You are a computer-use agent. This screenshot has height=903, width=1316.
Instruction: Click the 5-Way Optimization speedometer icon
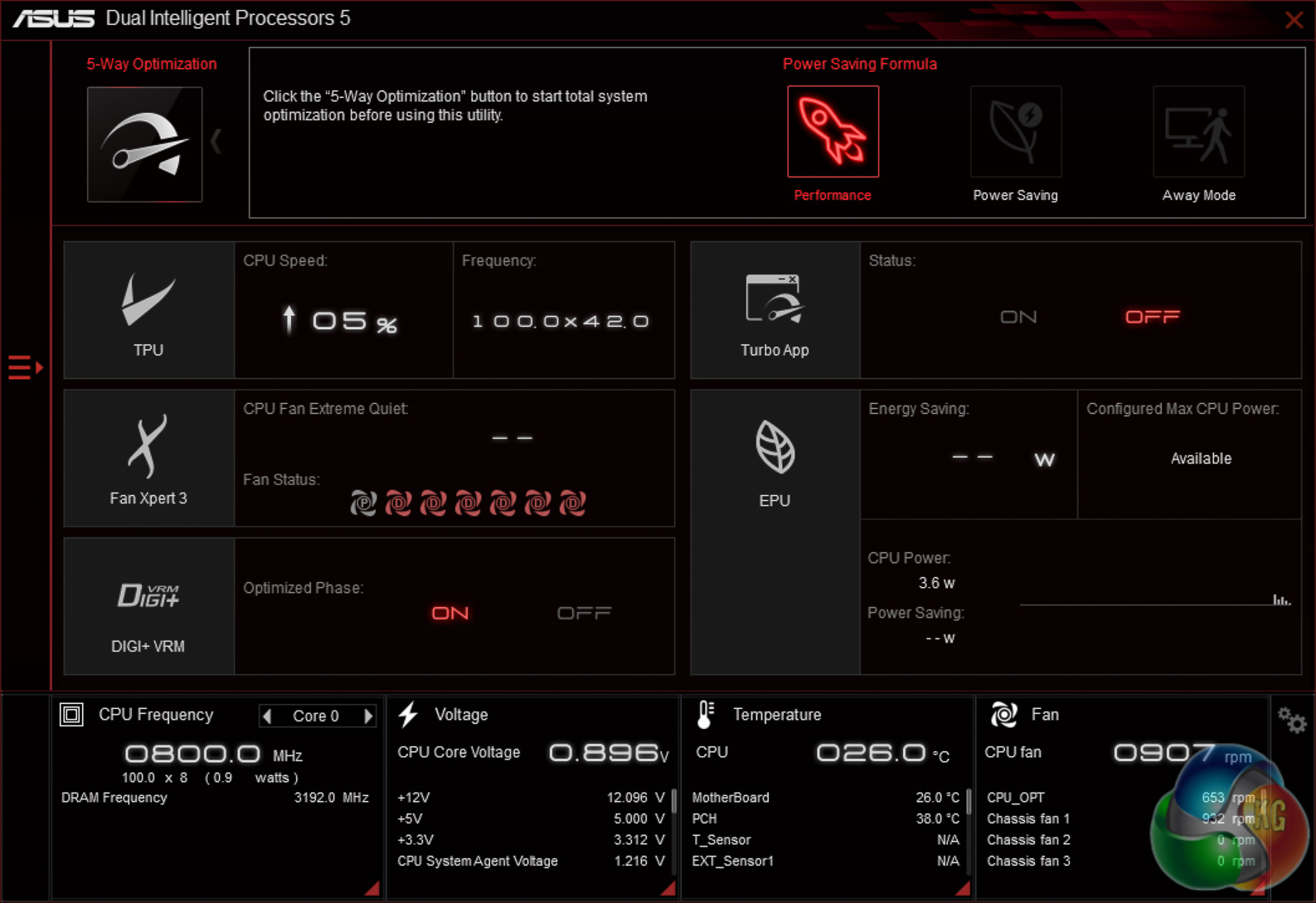[145, 144]
